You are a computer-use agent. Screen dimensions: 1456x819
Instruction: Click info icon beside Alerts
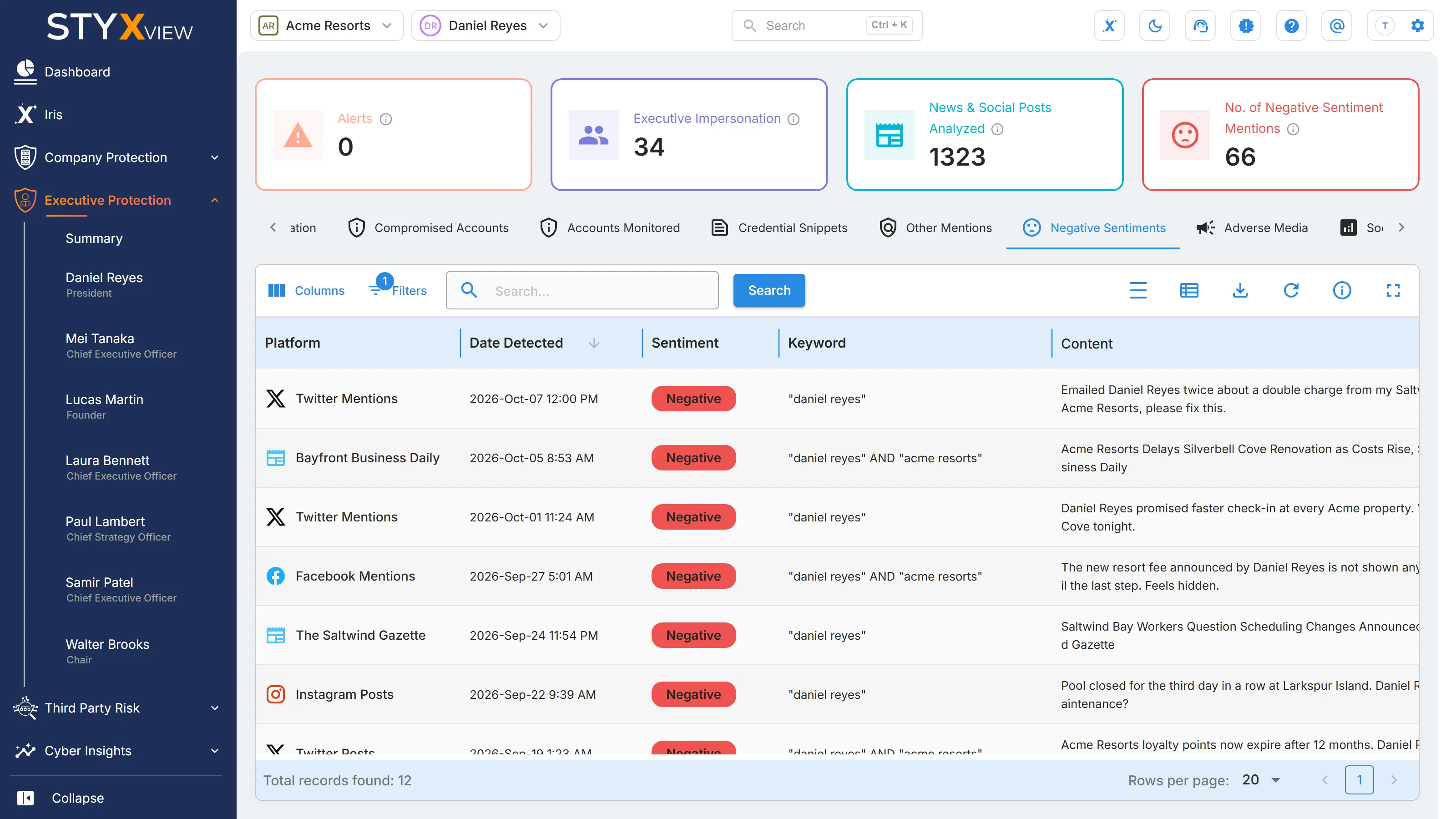pyautogui.click(x=385, y=119)
